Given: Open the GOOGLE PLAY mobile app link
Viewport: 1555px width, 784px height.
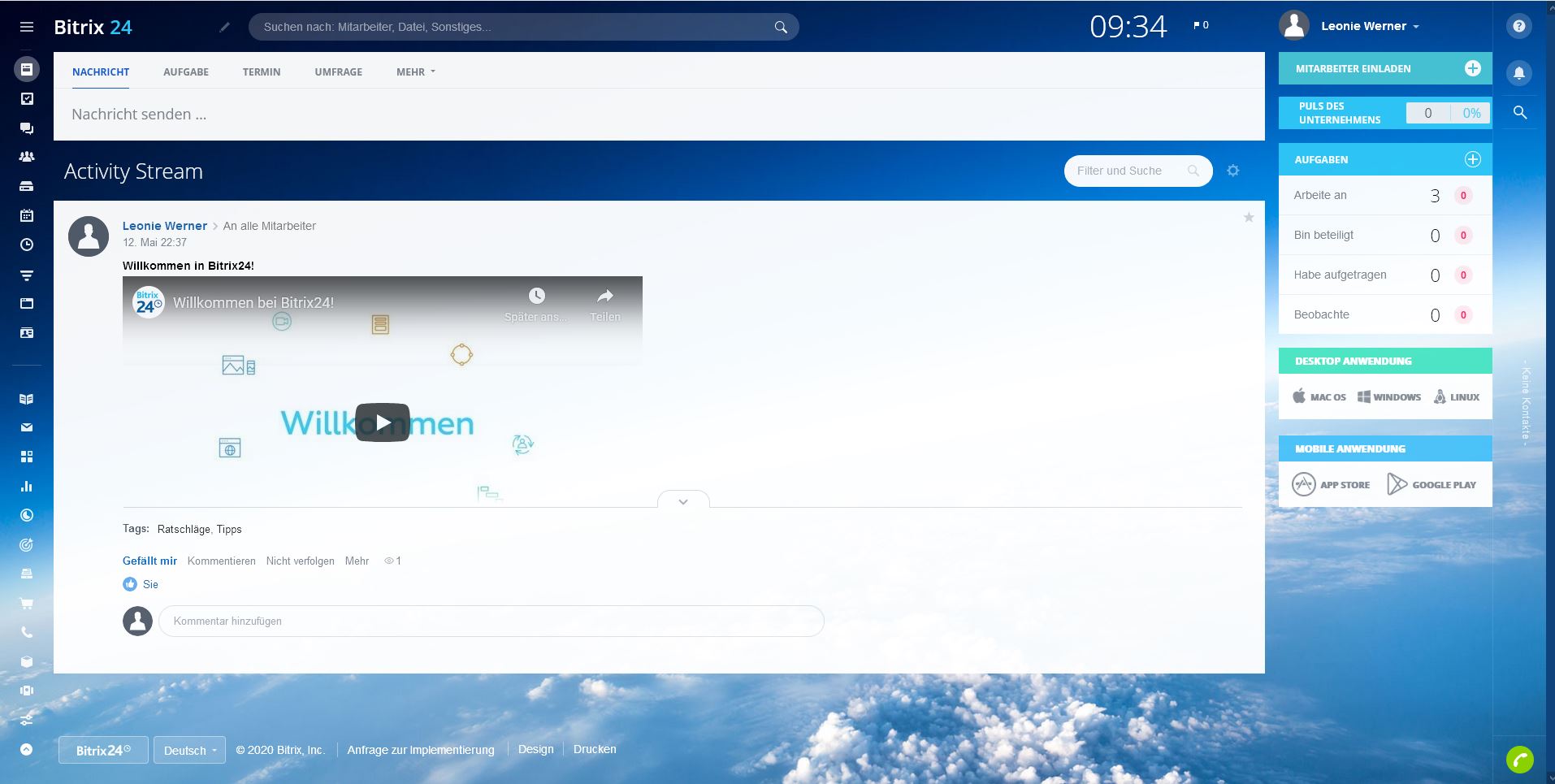Looking at the screenshot, I should pyautogui.click(x=1432, y=484).
